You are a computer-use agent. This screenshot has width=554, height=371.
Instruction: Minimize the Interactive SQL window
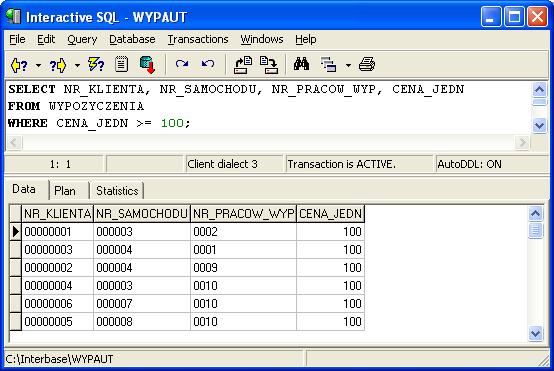[490, 17]
